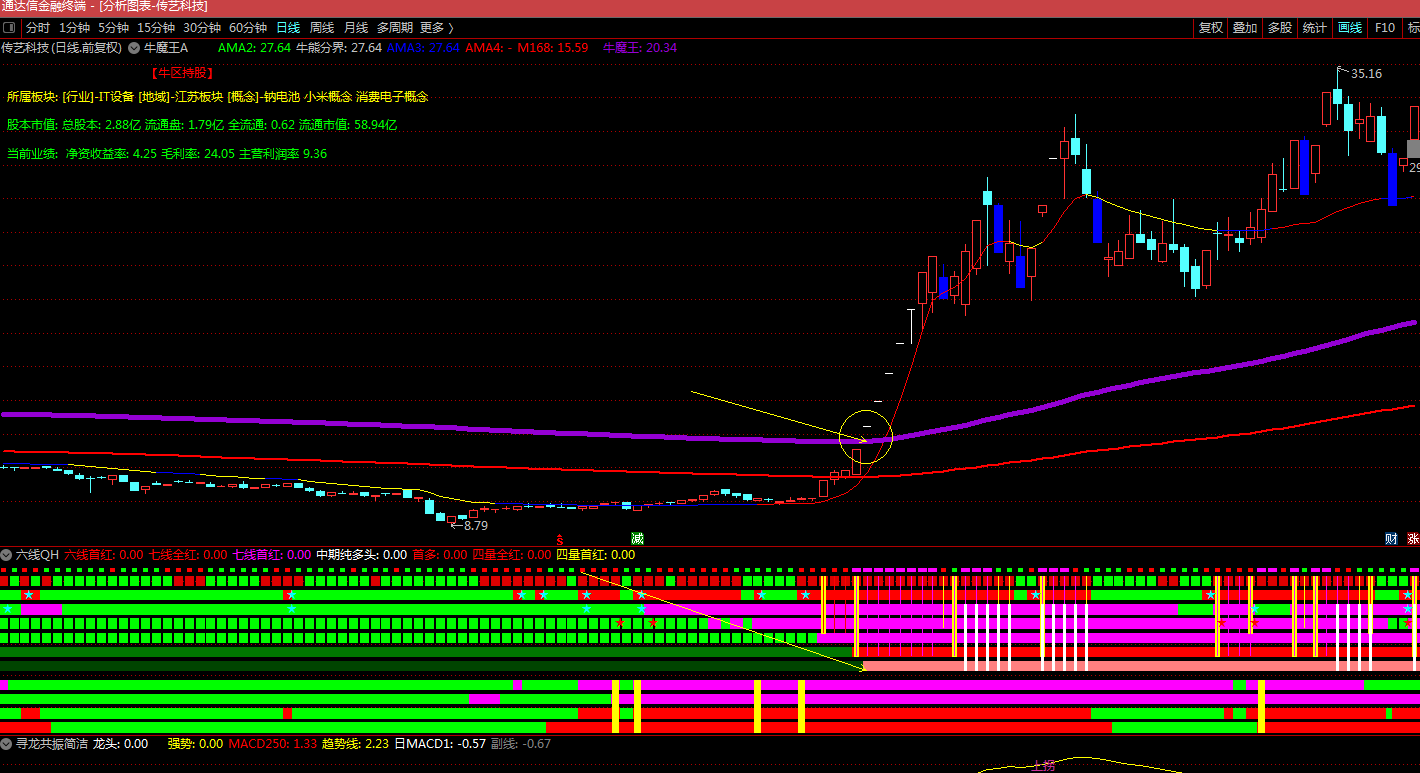Click the 副线: -0.67 value

coord(521,744)
